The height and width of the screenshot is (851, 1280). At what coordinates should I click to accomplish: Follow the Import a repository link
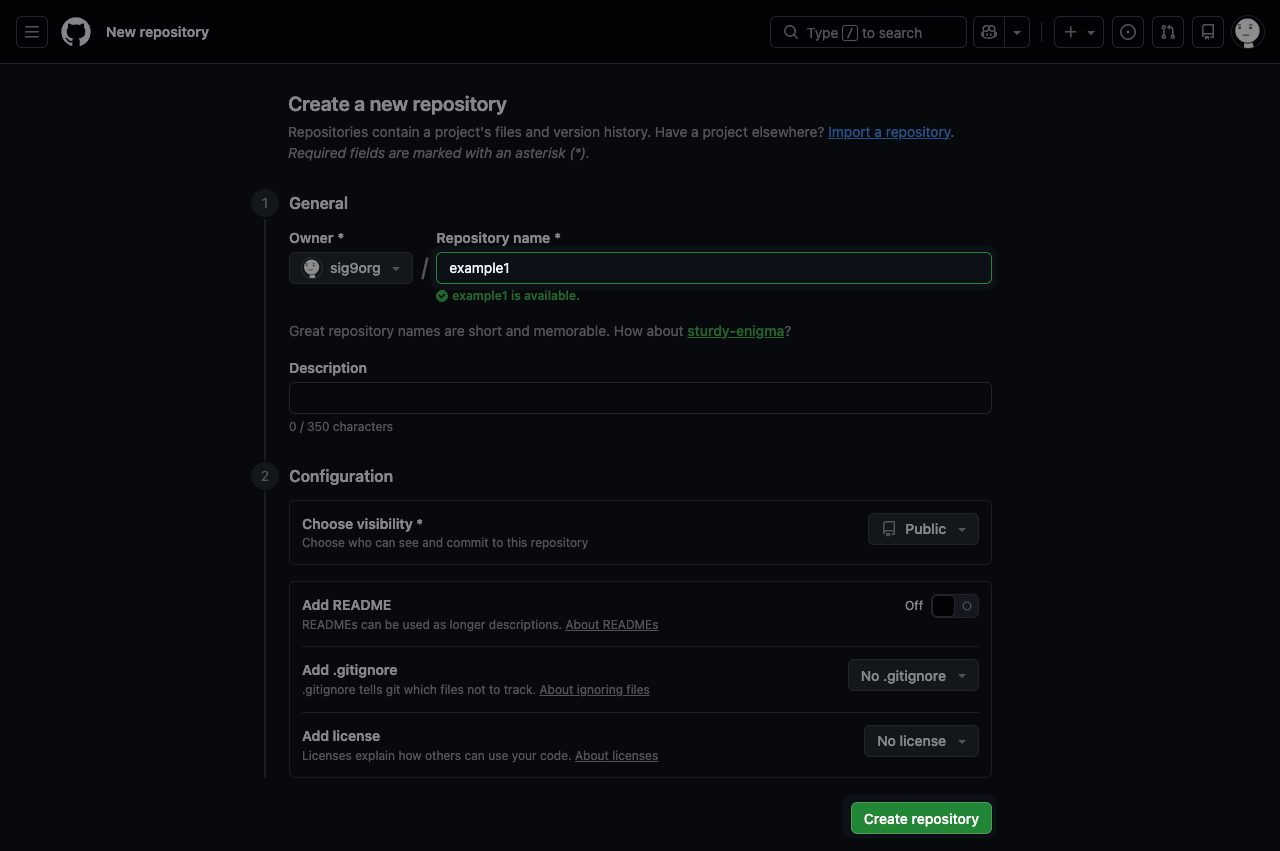[889, 132]
